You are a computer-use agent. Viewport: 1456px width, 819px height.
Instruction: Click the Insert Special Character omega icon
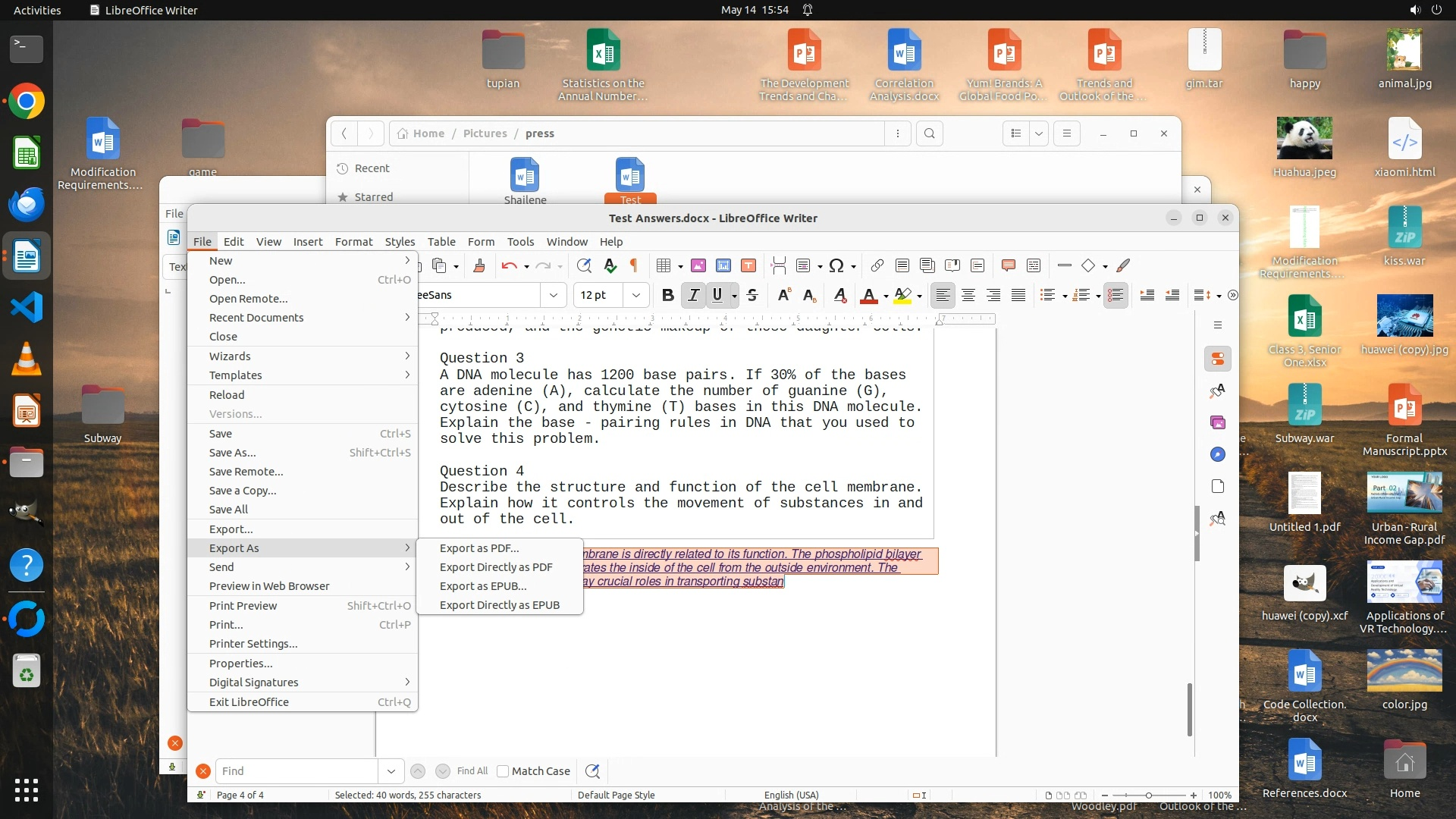(x=836, y=265)
